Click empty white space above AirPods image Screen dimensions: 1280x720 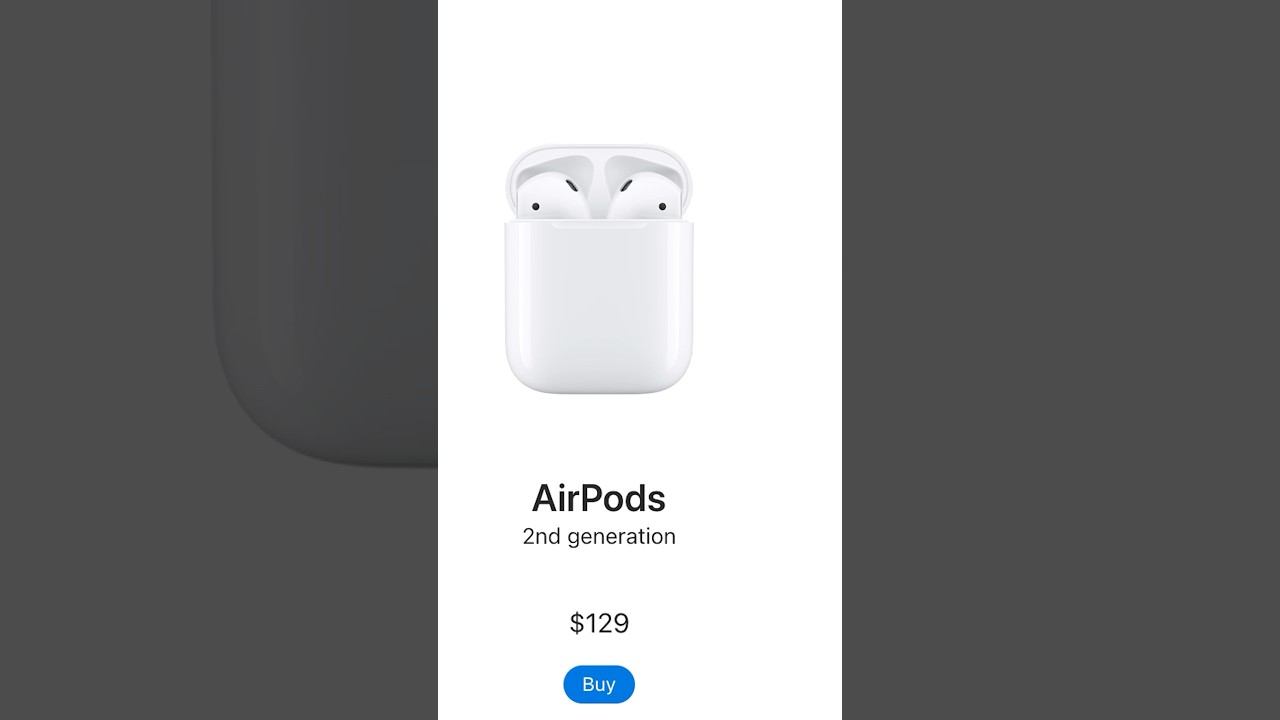(640, 70)
